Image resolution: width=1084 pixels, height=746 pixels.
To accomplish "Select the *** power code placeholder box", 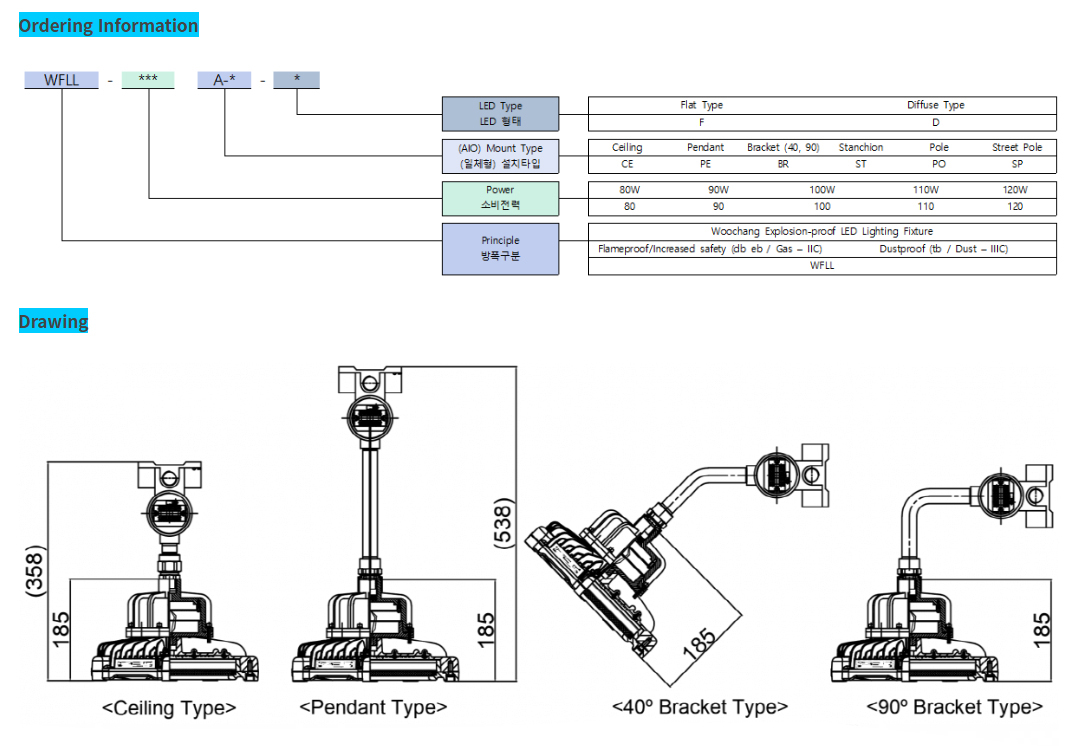I will coord(148,80).
